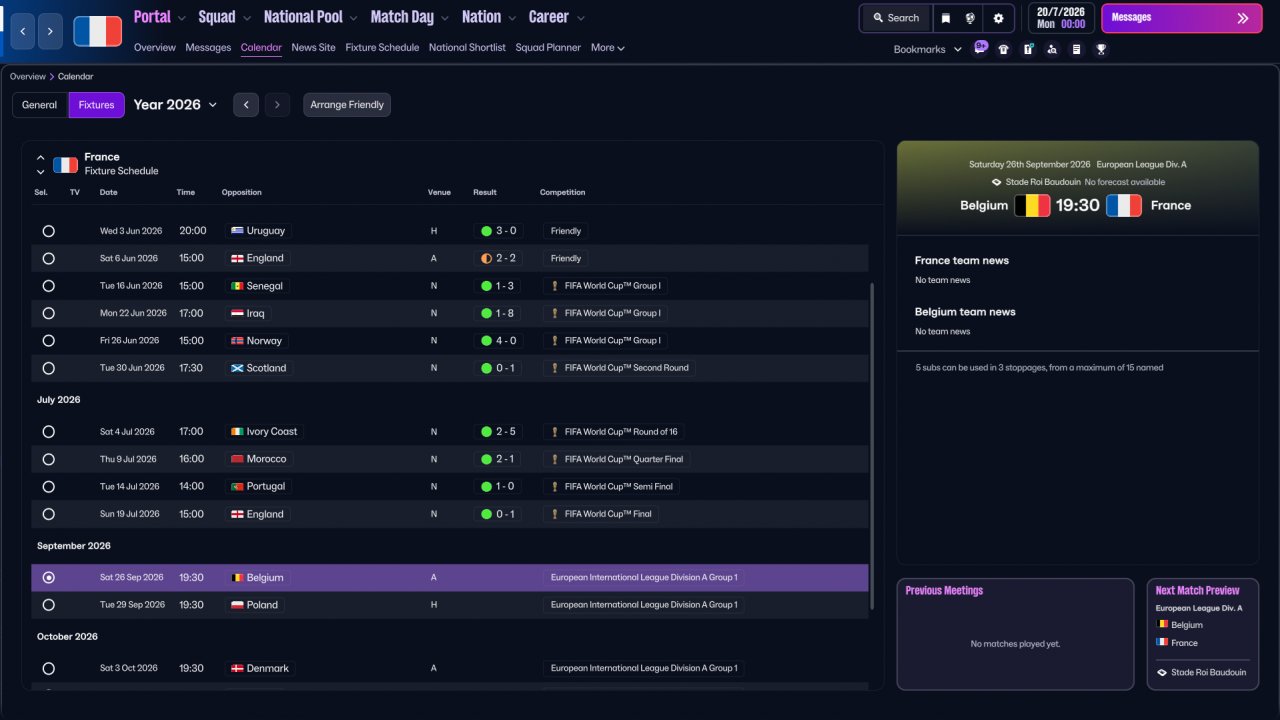
Task: Click the Competition column header
Action: tap(563, 193)
